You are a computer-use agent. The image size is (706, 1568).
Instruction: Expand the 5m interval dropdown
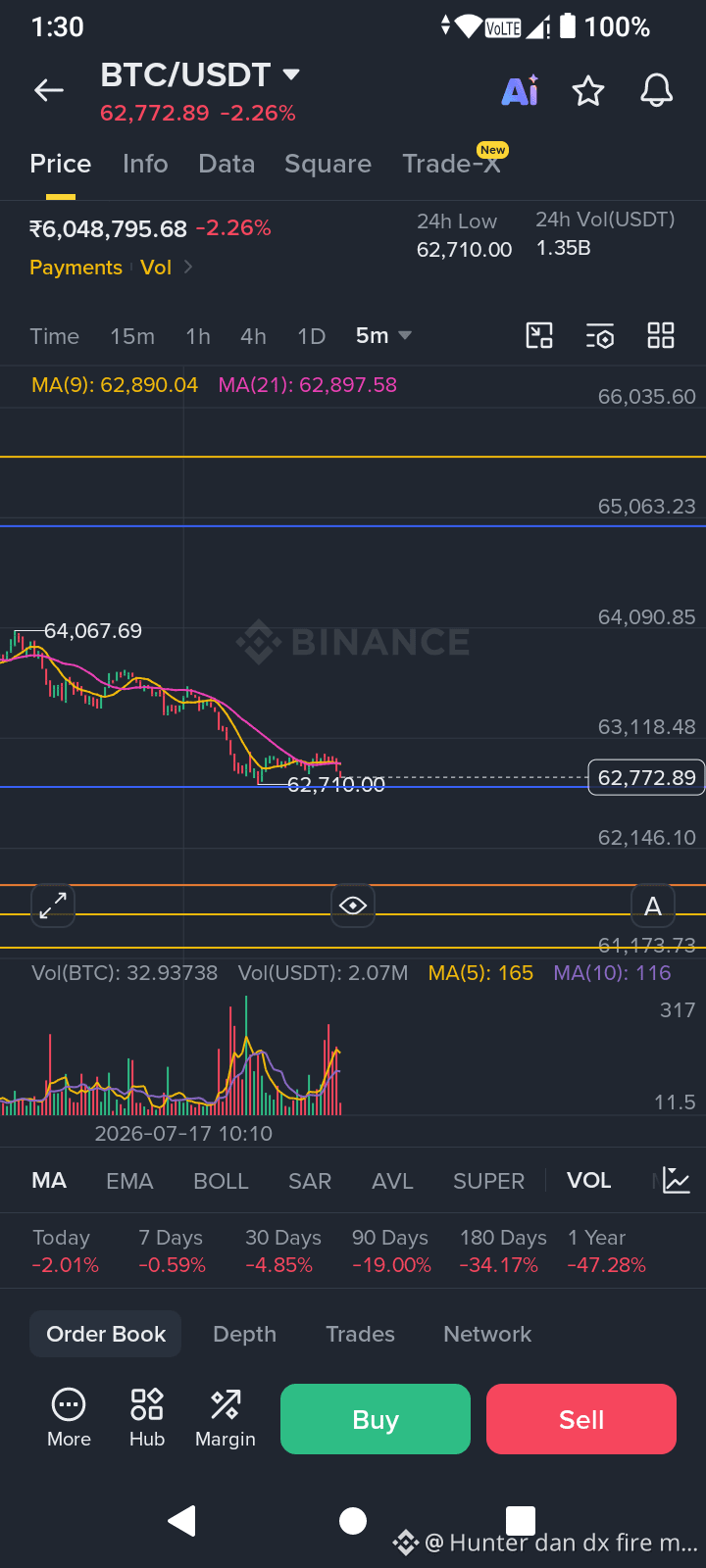pyautogui.click(x=383, y=336)
